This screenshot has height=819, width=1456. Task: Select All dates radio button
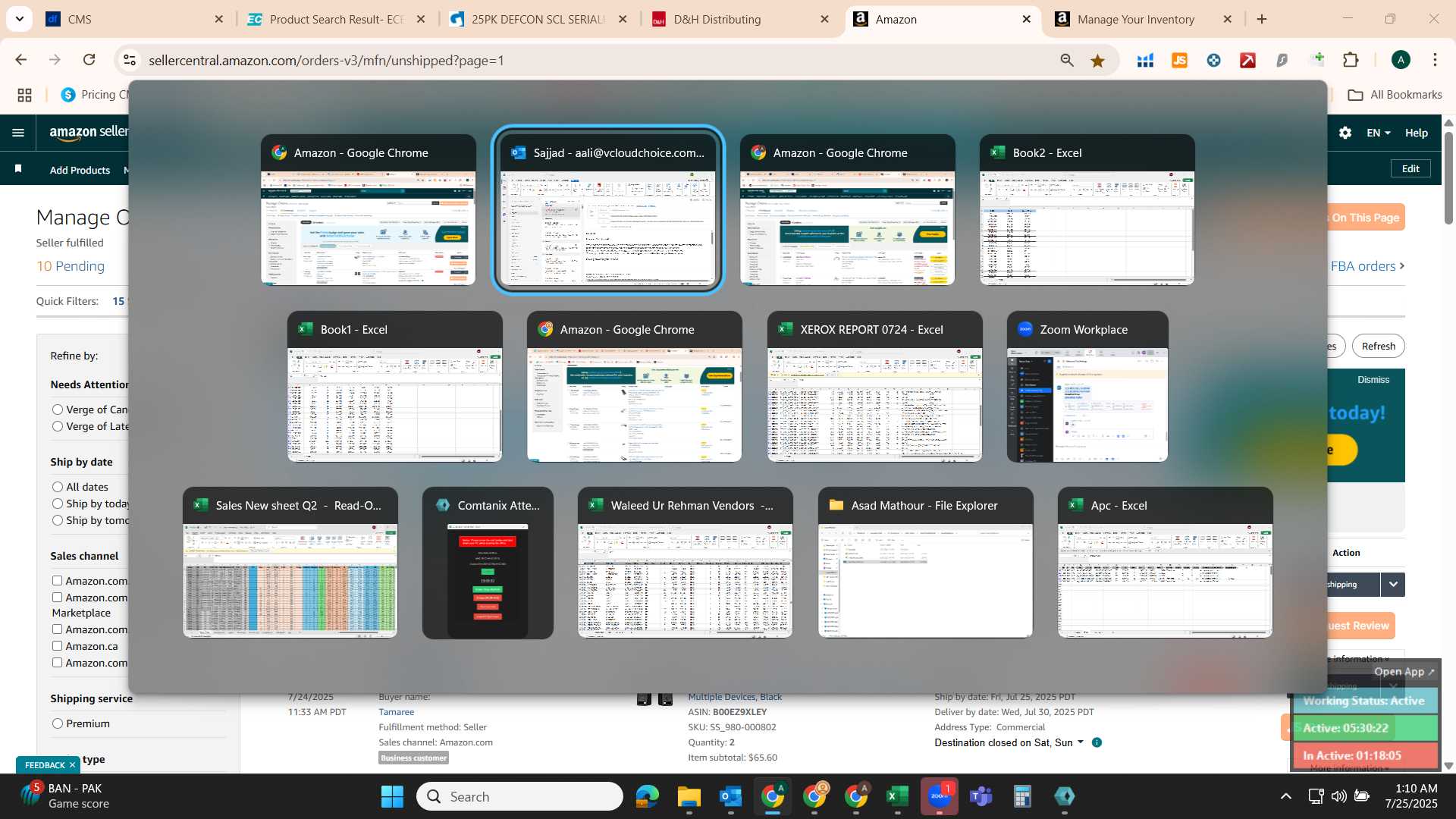coord(58,487)
